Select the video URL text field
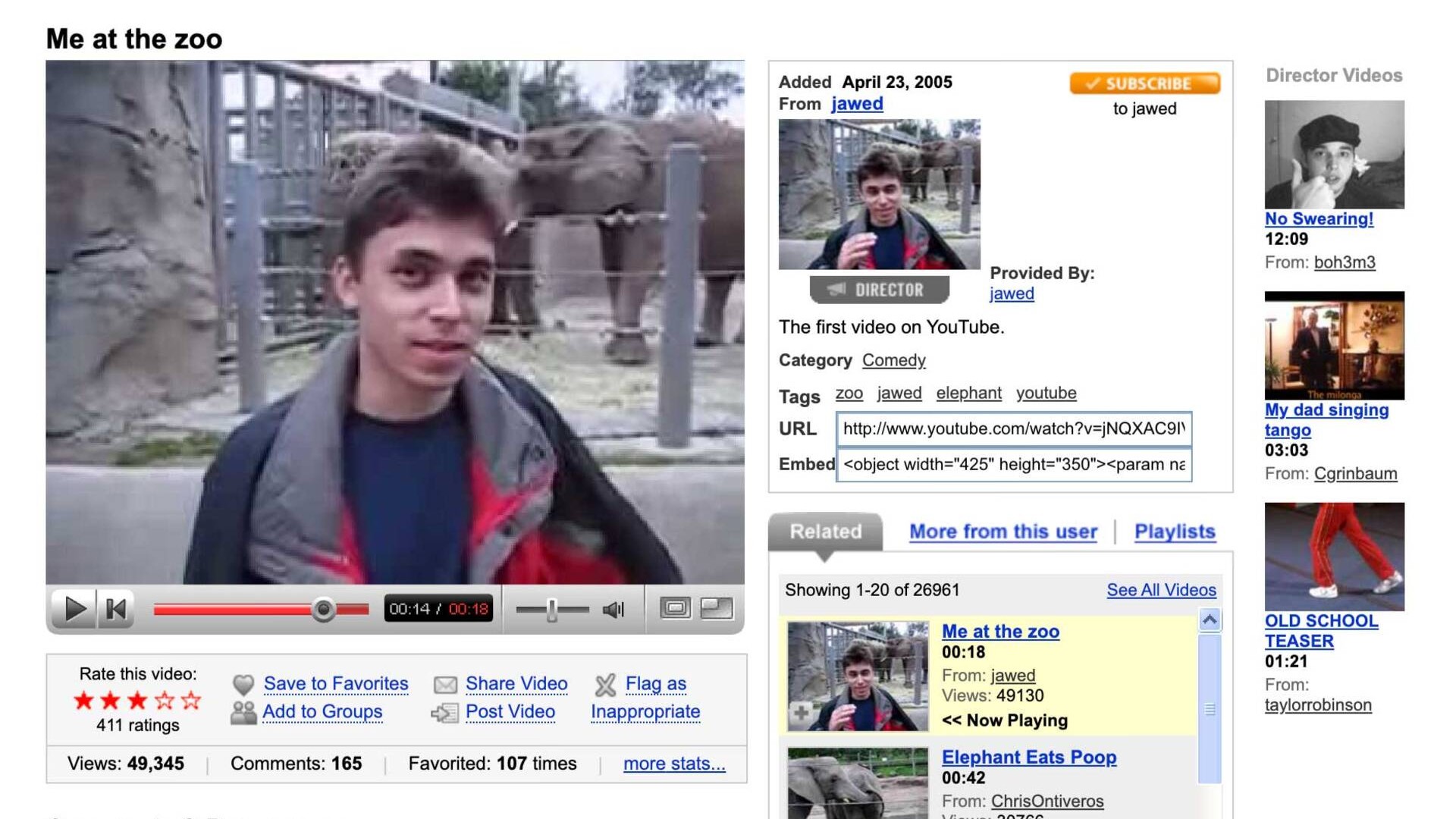1456x819 pixels. tap(1013, 429)
